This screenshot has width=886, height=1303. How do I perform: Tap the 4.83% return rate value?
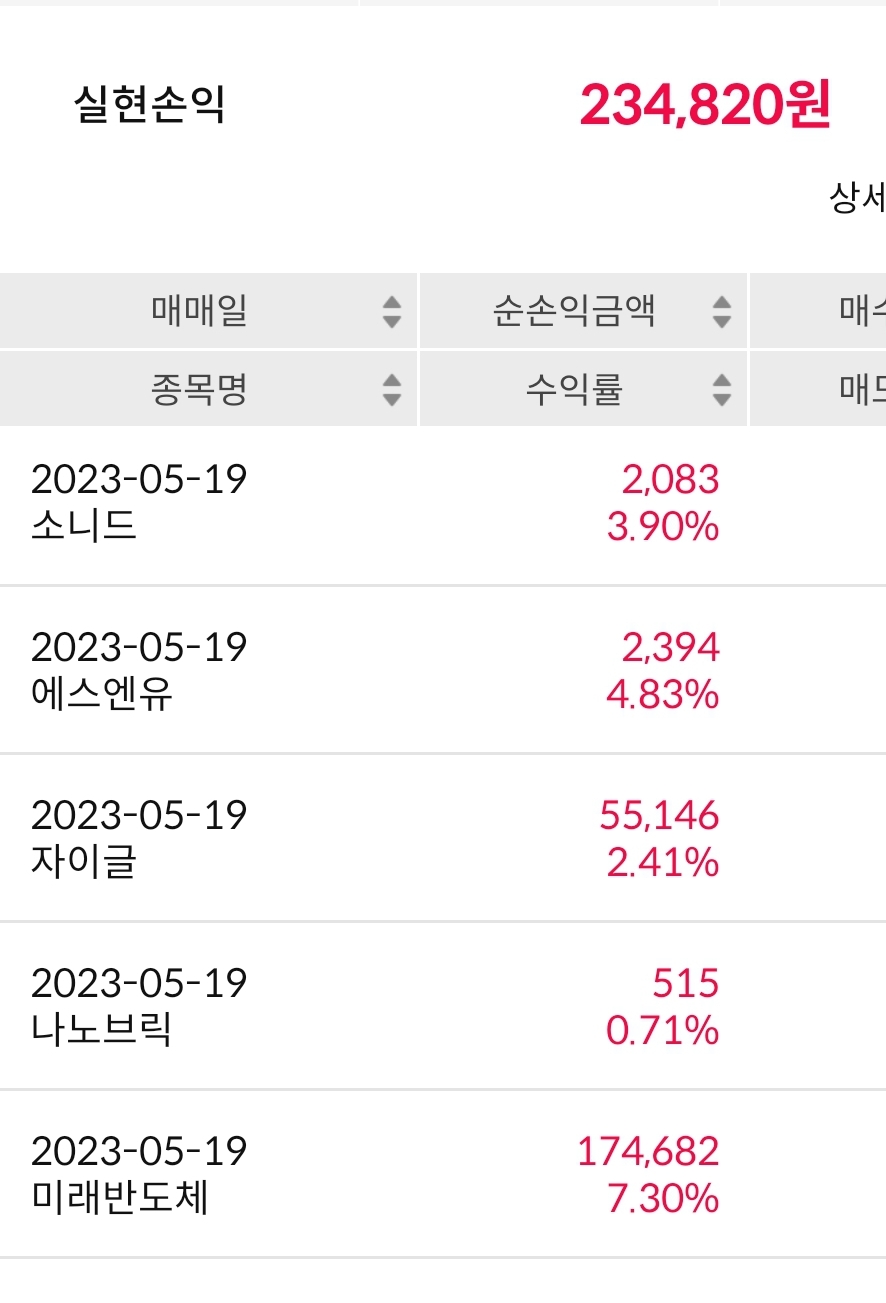coord(663,694)
